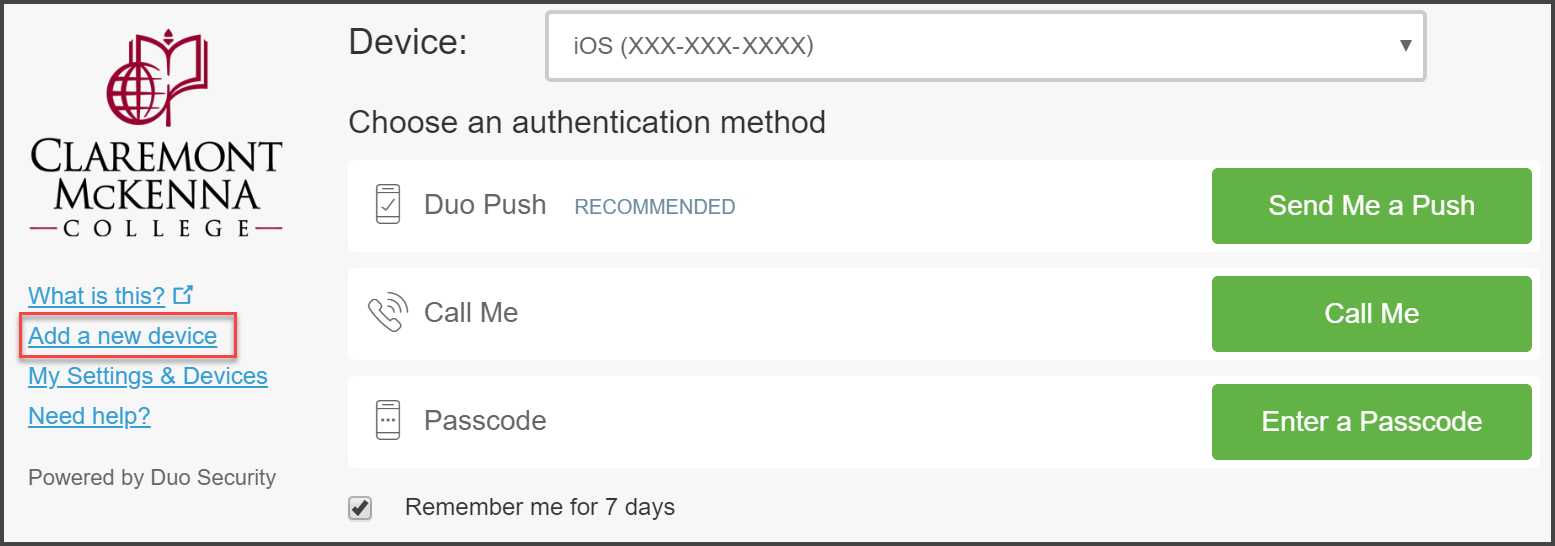Open the Device selection dropdown
1555x546 pixels.
click(985, 46)
